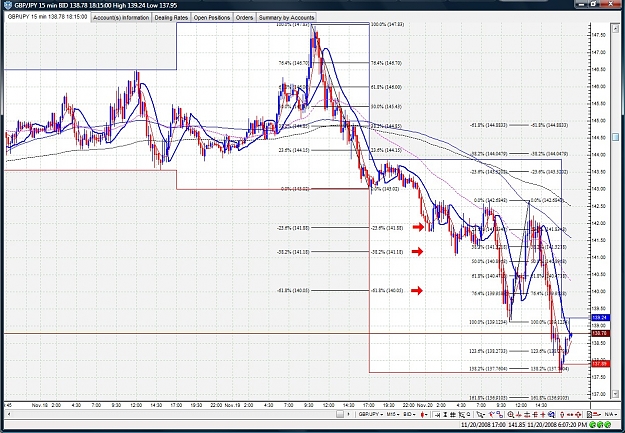Click the last green connection status icon
Viewport: 625px width, 433px height.
607,424
